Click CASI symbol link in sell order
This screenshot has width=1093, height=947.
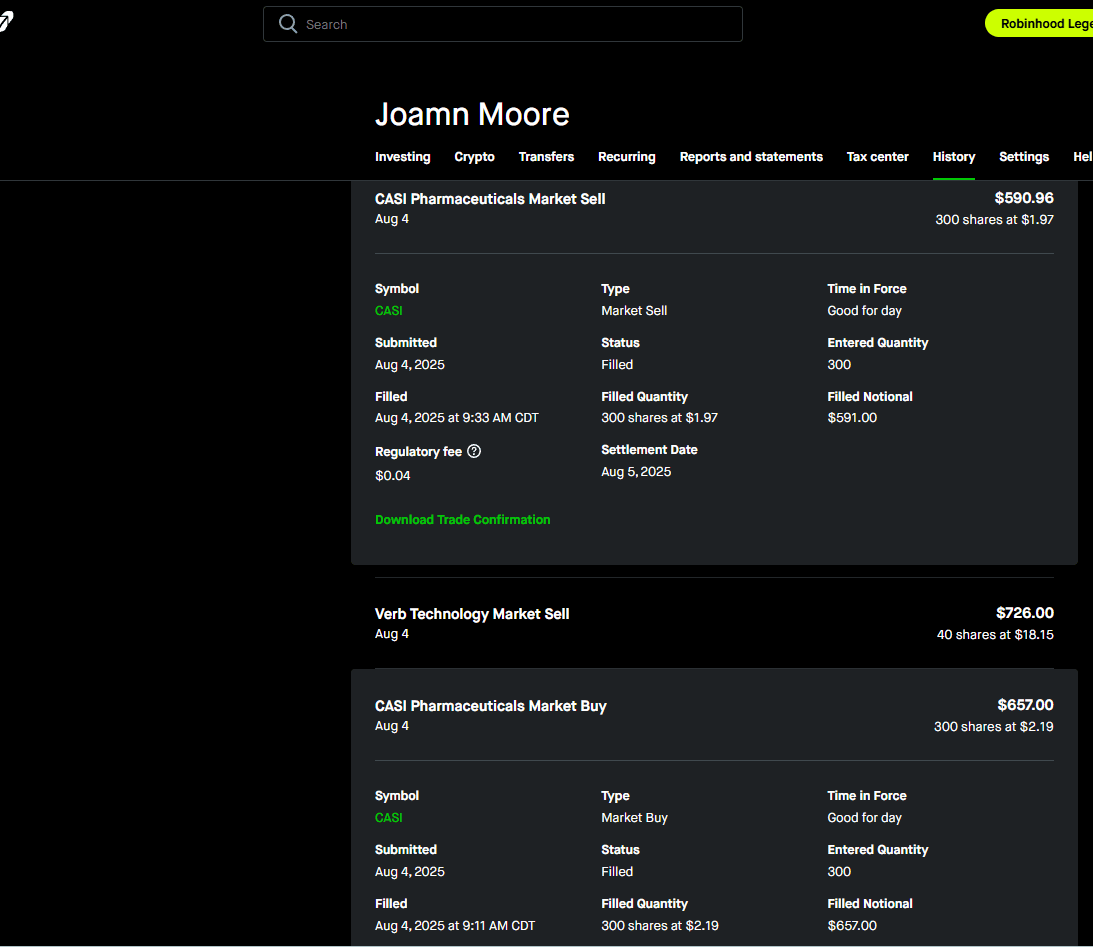(388, 311)
